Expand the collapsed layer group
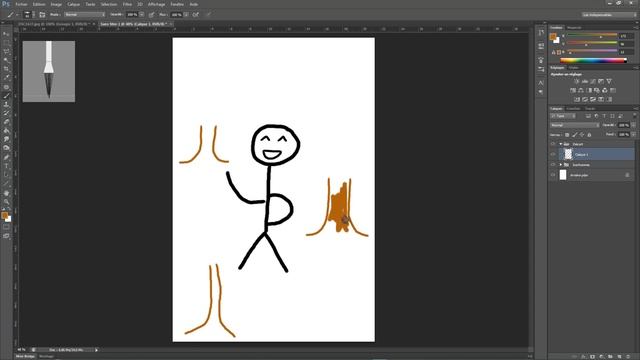Viewport: 640px width, 360px height. (560, 164)
